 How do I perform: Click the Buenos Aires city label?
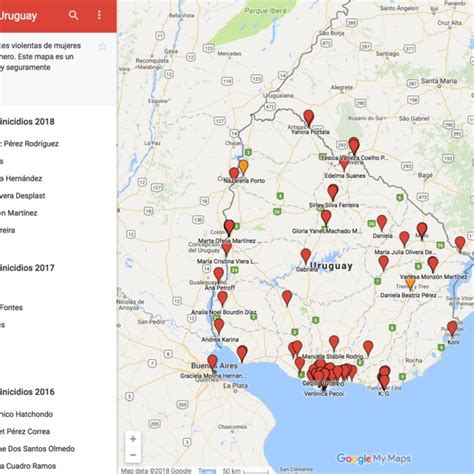click(x=214, y=366)
